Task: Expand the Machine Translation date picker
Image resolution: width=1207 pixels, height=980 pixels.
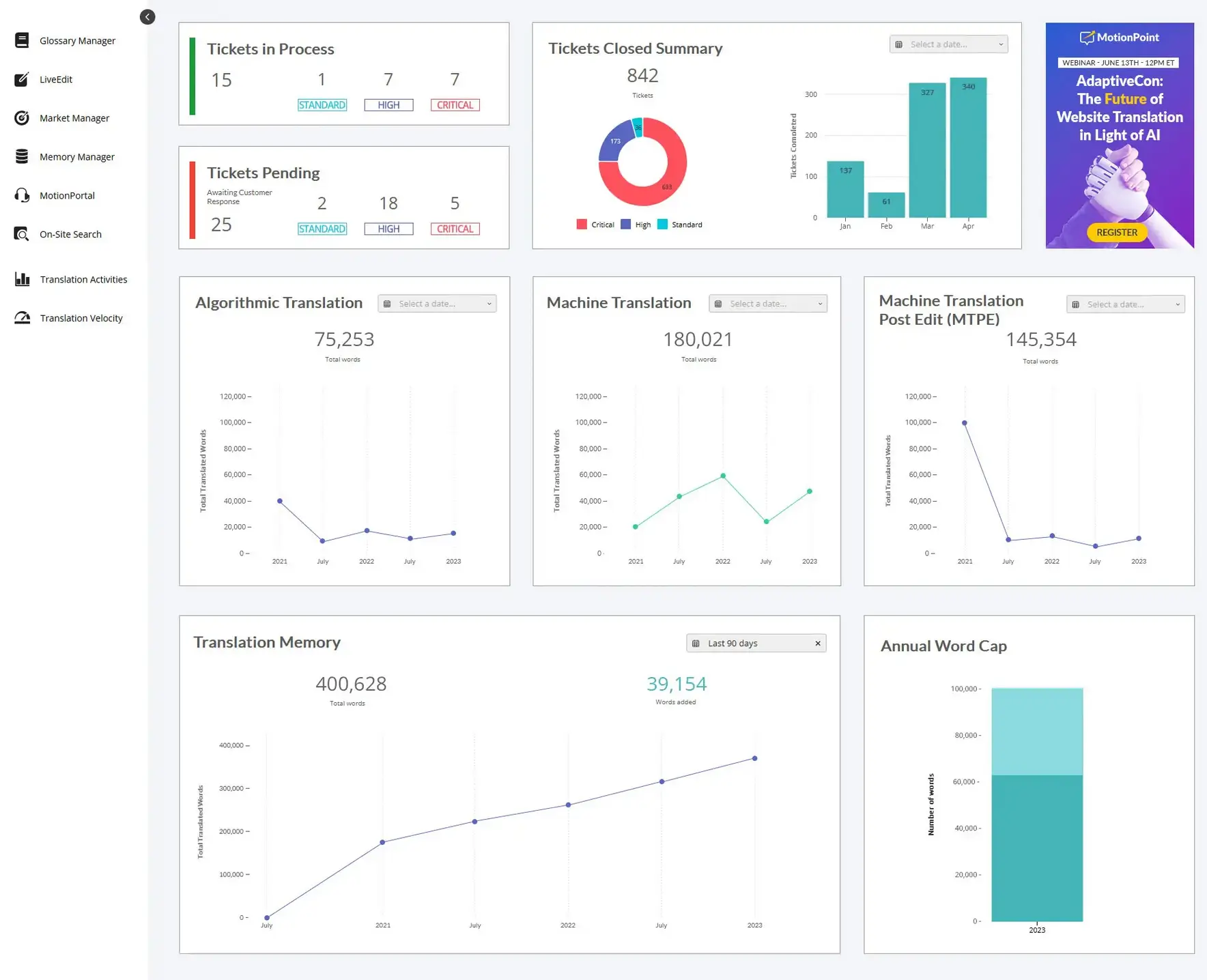Action: click(767, 303)
